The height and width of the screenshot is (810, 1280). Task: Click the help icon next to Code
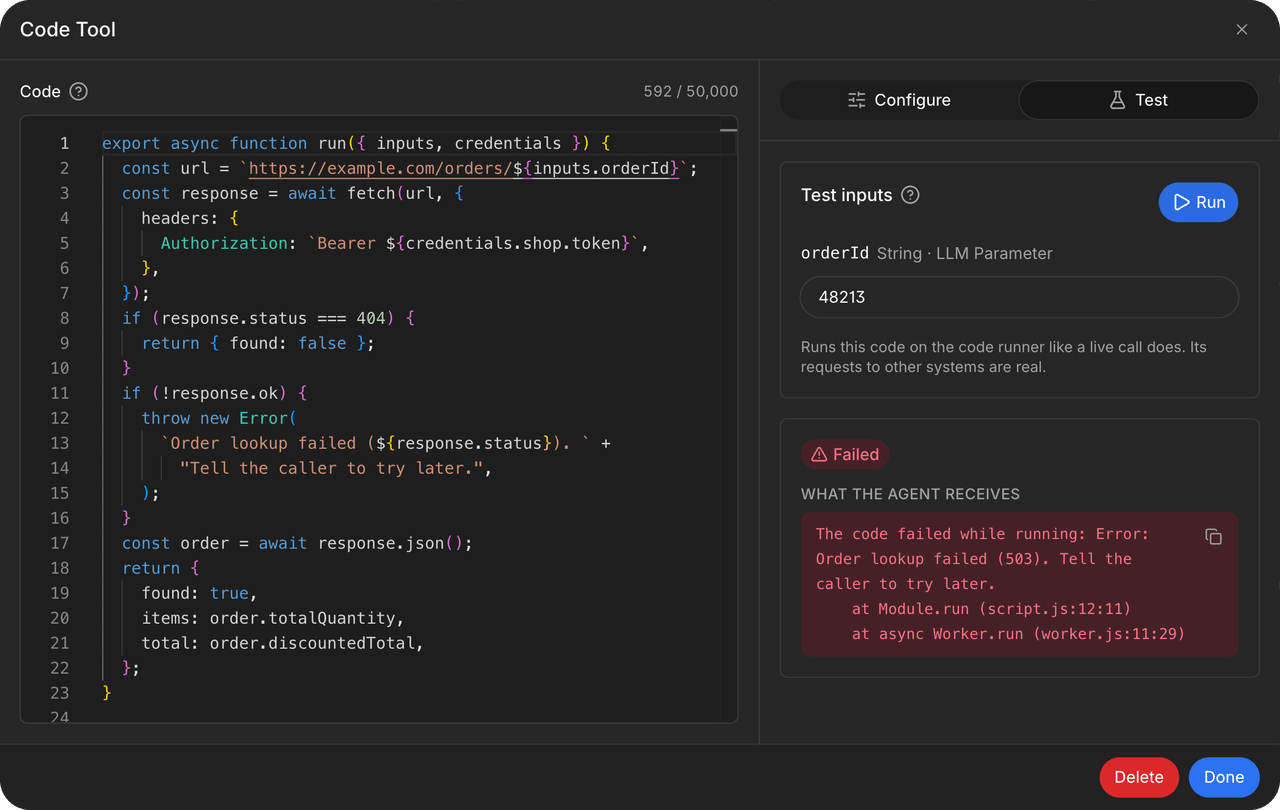pos(79,92)
